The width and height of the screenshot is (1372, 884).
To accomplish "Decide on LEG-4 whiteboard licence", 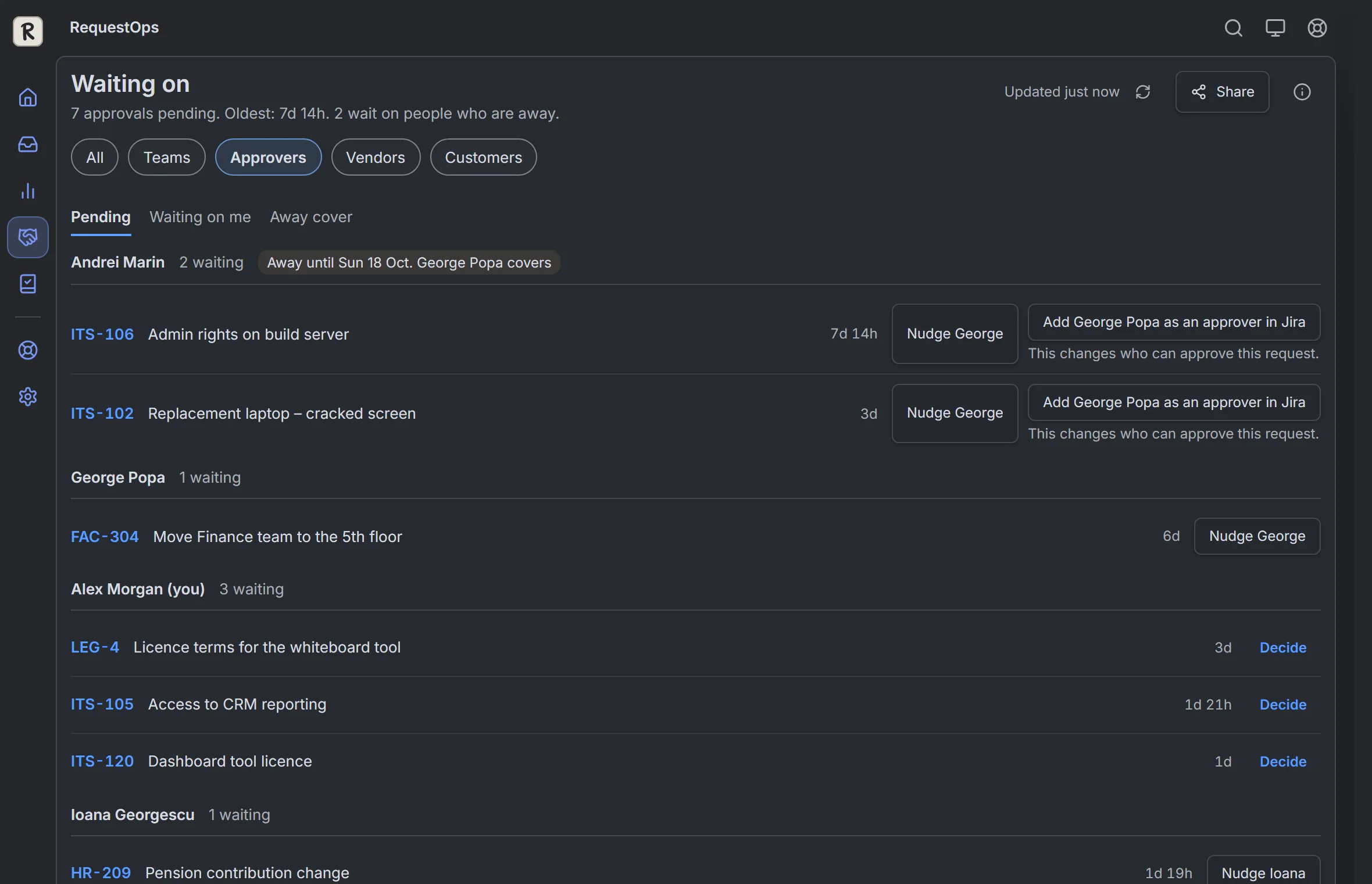I will click(1282, 648).
